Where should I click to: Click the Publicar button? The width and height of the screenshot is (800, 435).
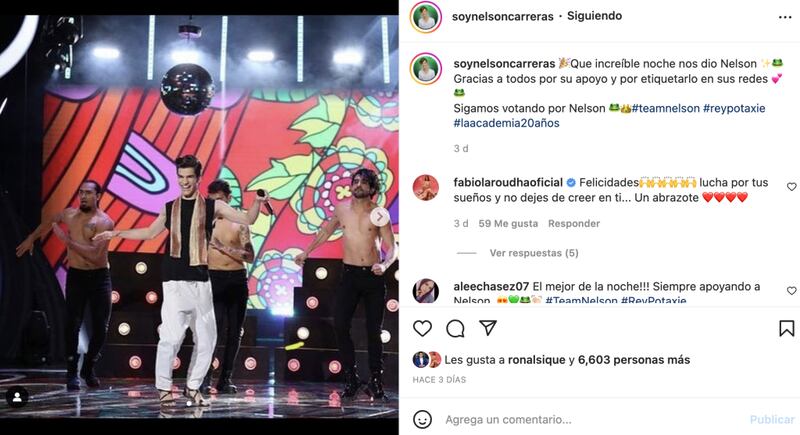click(772, 419)
